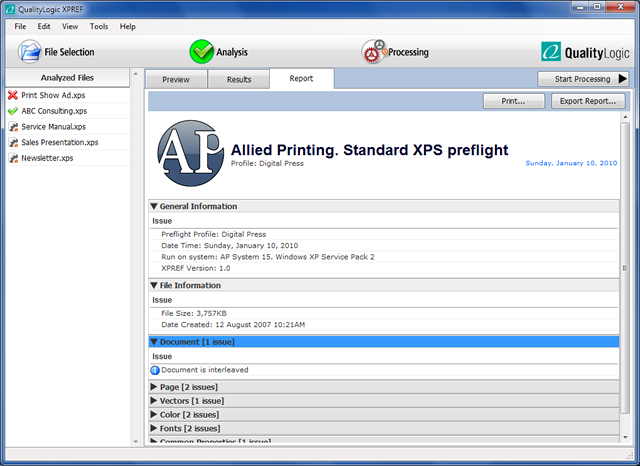
Task: Go to the Processing step label
Action: pyautogui.click(x=408, y=52)
